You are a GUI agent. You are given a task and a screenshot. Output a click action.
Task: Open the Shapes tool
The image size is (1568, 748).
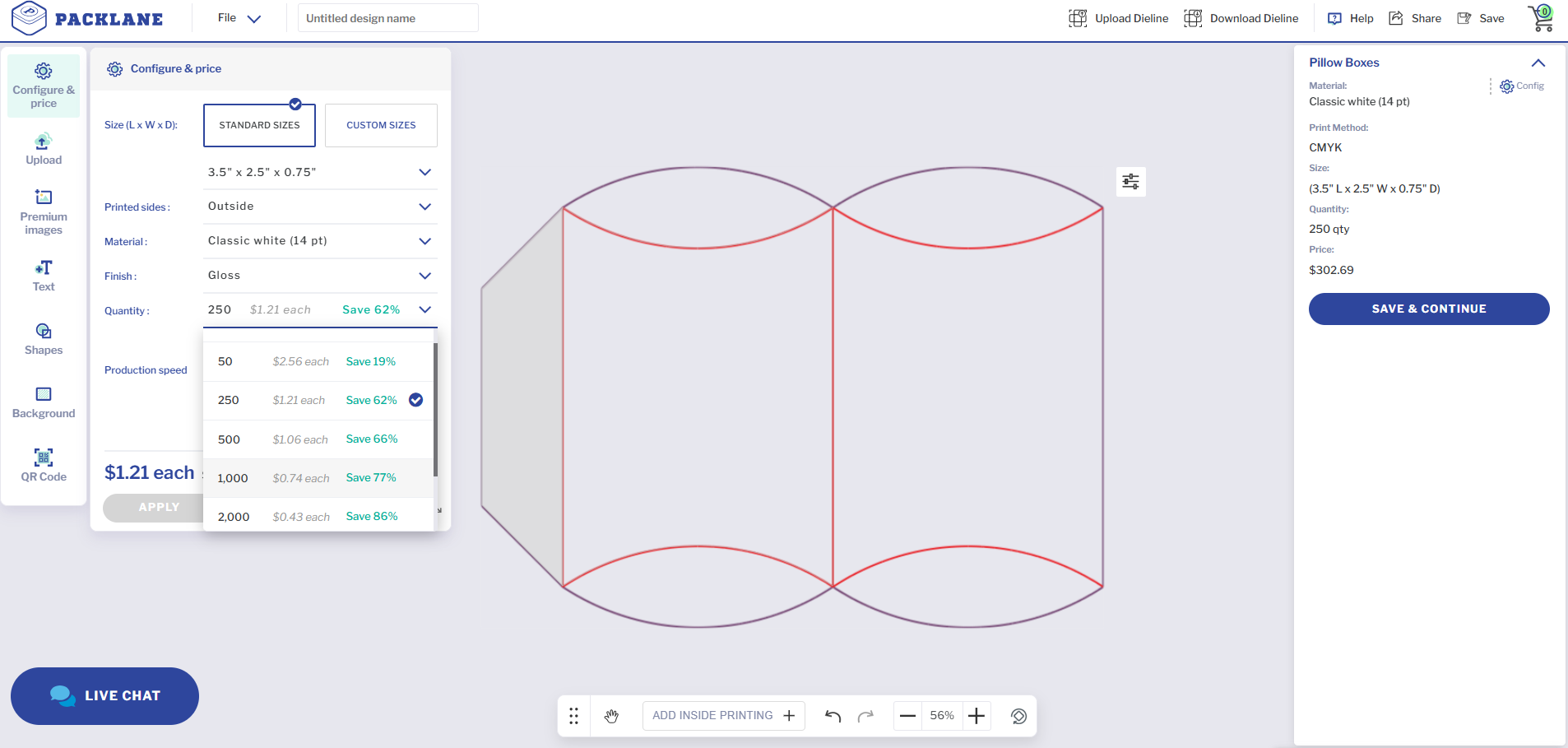tap(44, 339)
